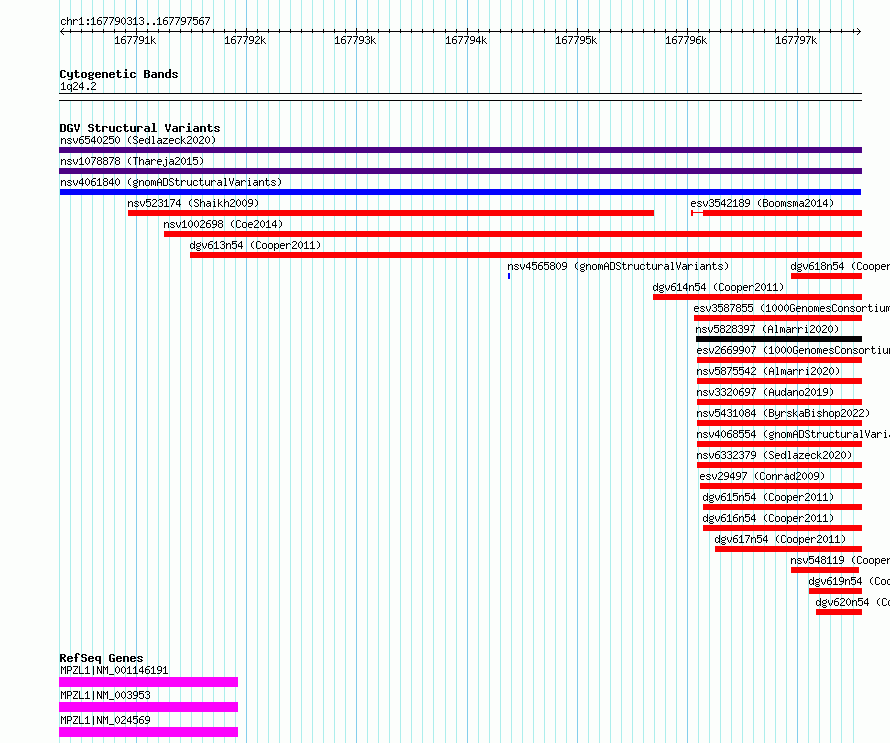
Task: Select nsv5828397 (Almarri2020) label
Action: point(767,329)
